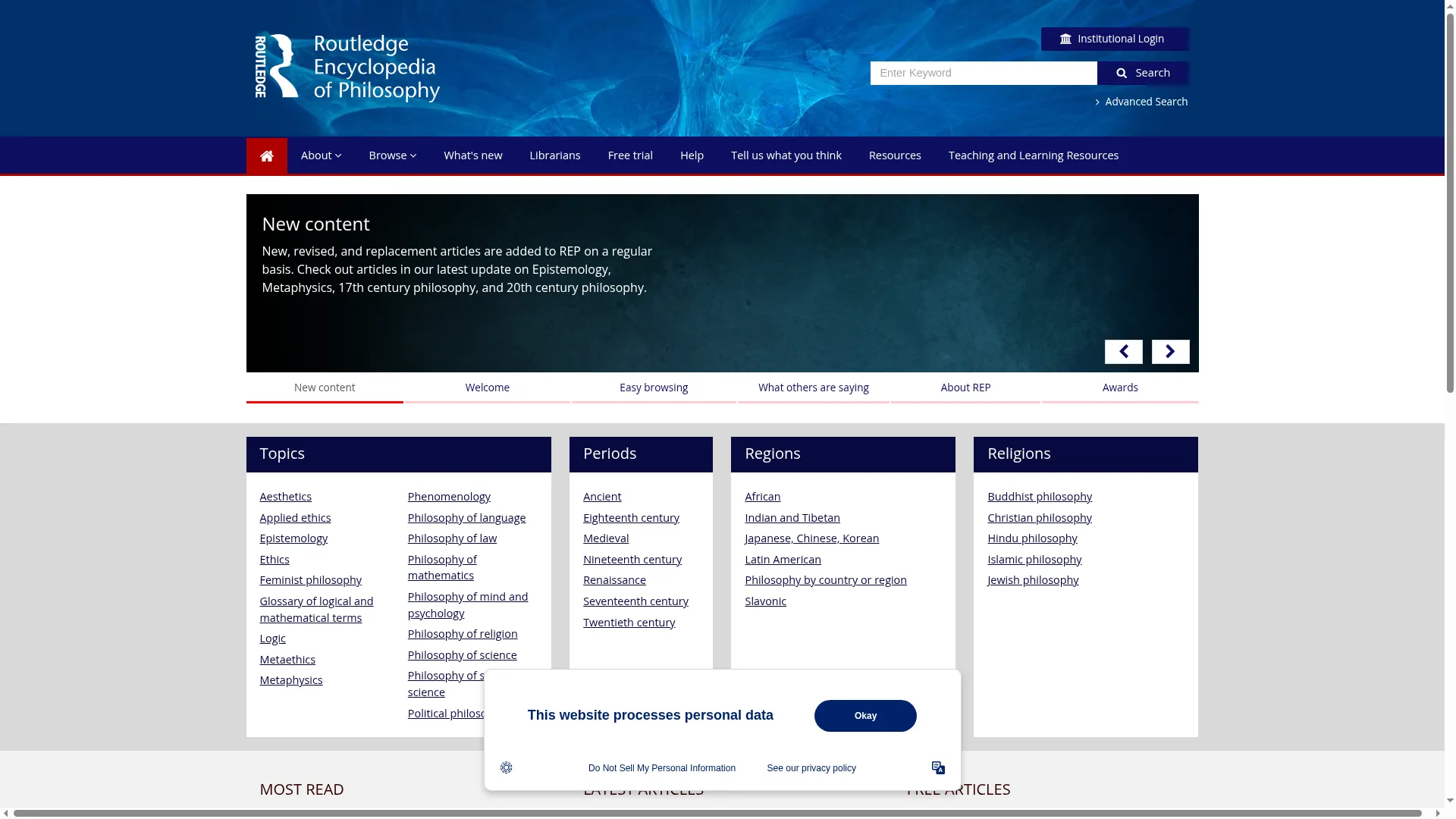Browse Japanese, Chinese, Korean region
Screen dimensions: 1456x819
(x=811, y=538)
